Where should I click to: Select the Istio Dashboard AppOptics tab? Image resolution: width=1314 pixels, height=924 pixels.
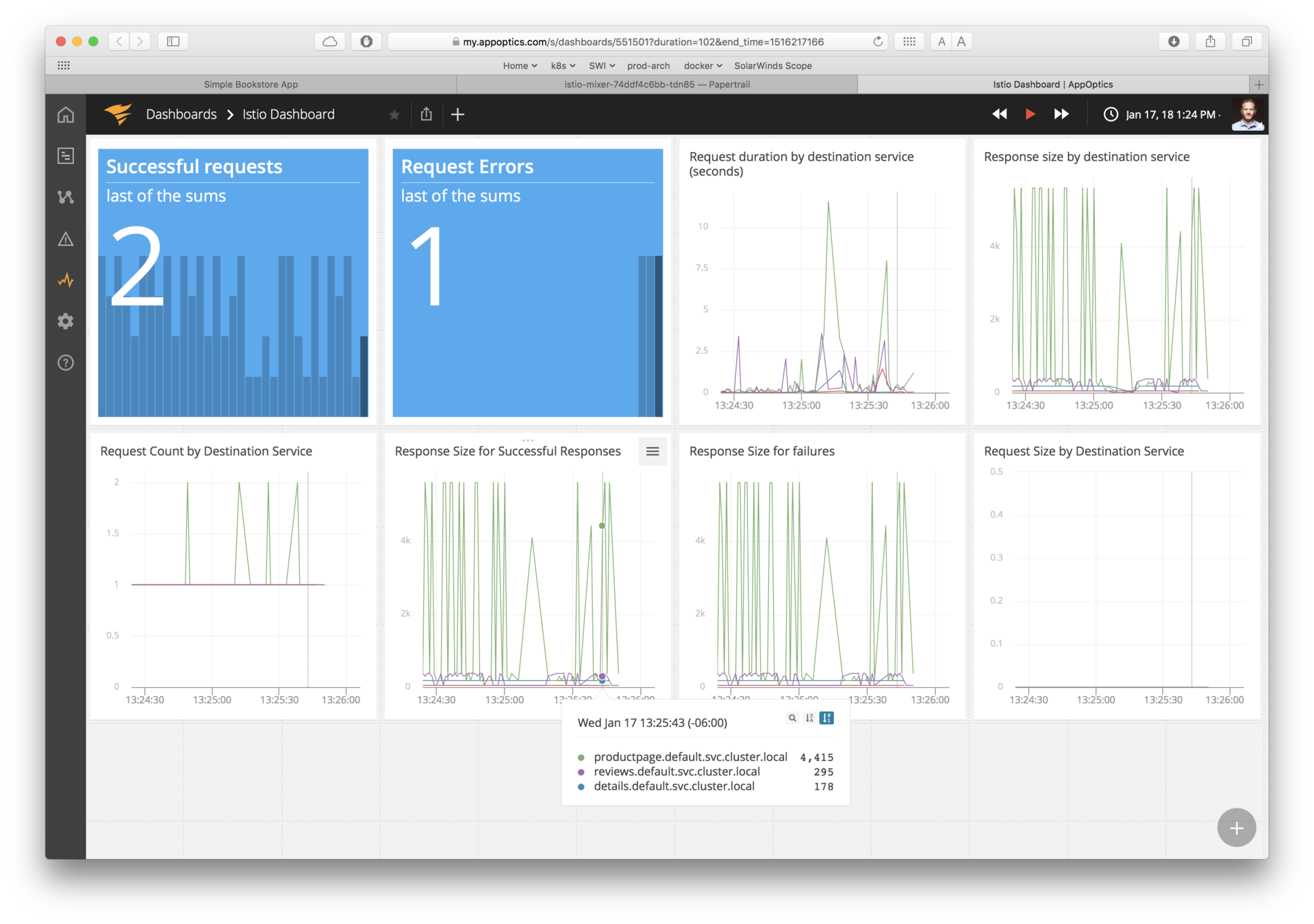click(x=1052, y=84)
